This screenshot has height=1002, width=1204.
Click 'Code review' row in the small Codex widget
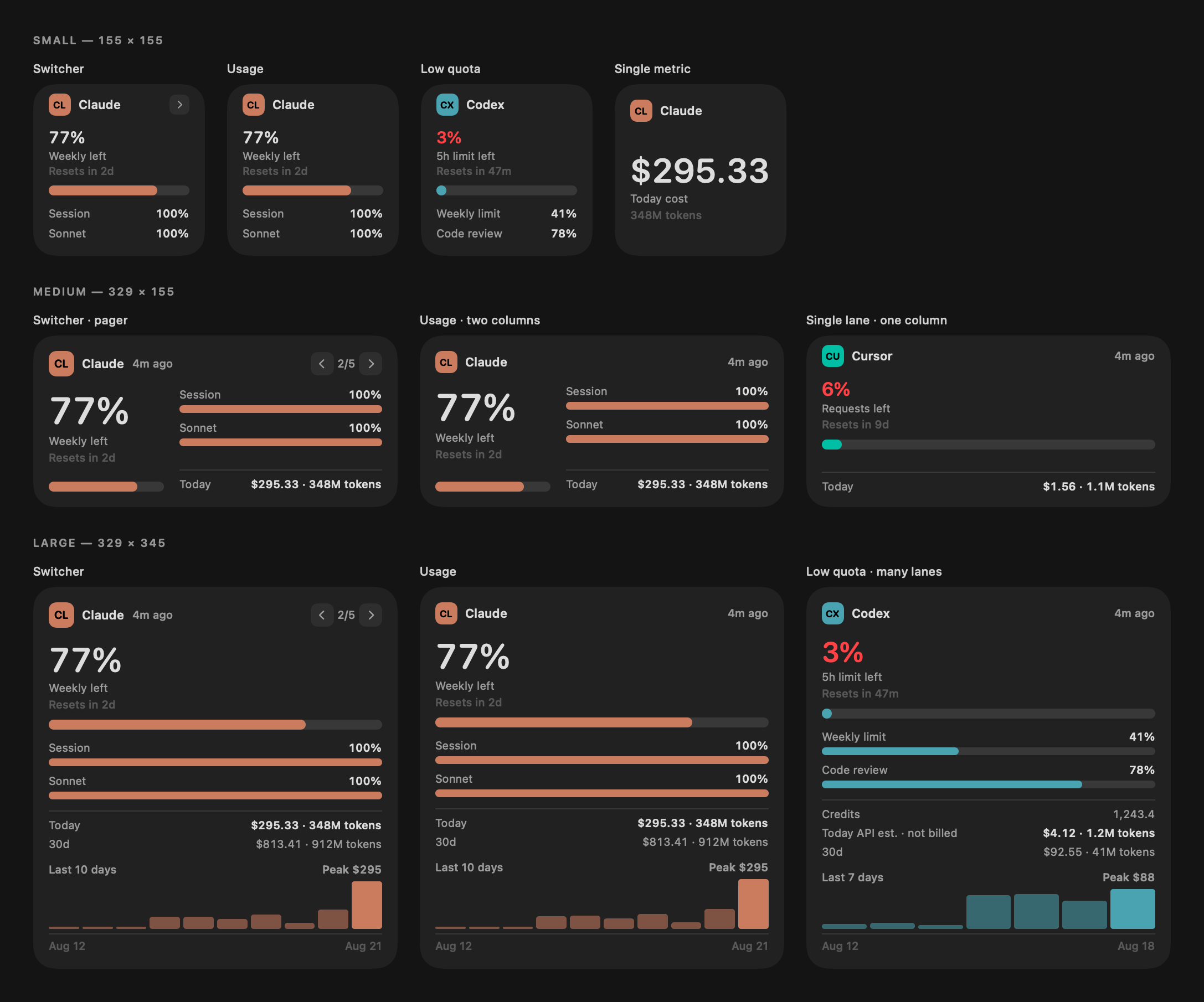click(x=506, y=233)
